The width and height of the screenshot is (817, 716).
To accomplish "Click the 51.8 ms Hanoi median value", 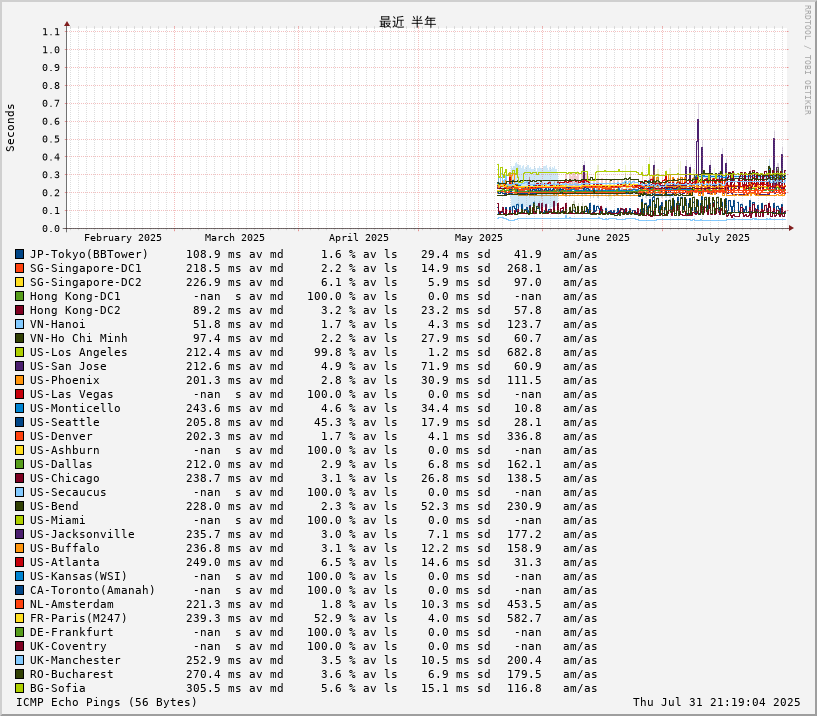I will (x=217, y=324).
